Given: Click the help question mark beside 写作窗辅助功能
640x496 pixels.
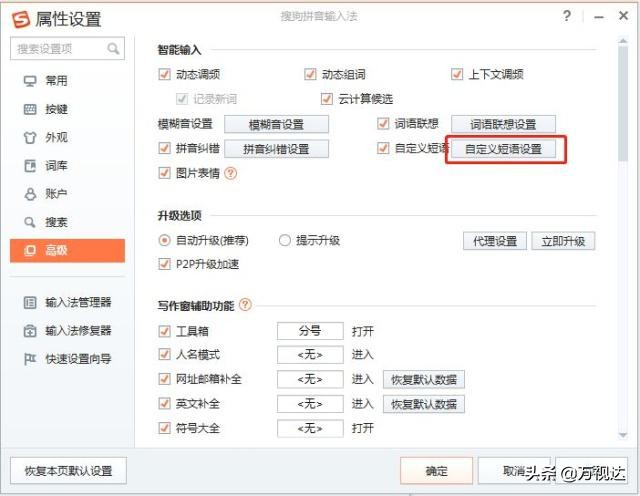Looking at the screenshot, I should tap(245, 305).
